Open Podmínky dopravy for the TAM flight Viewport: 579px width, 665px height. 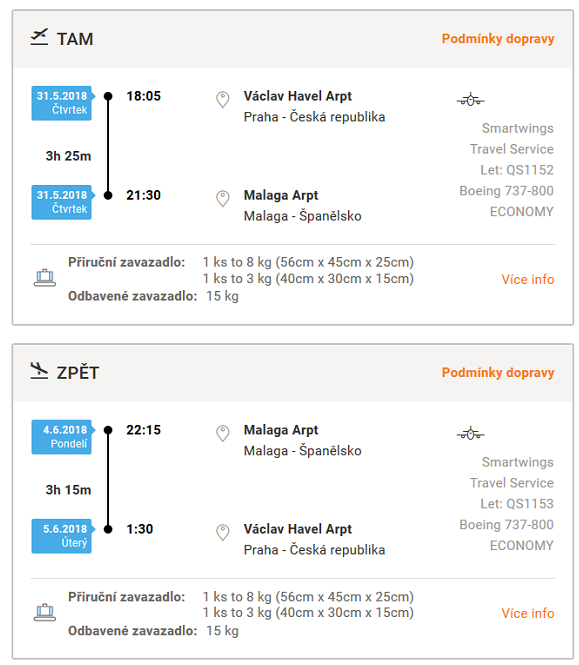pyautogui.click(x=498, y=39)
